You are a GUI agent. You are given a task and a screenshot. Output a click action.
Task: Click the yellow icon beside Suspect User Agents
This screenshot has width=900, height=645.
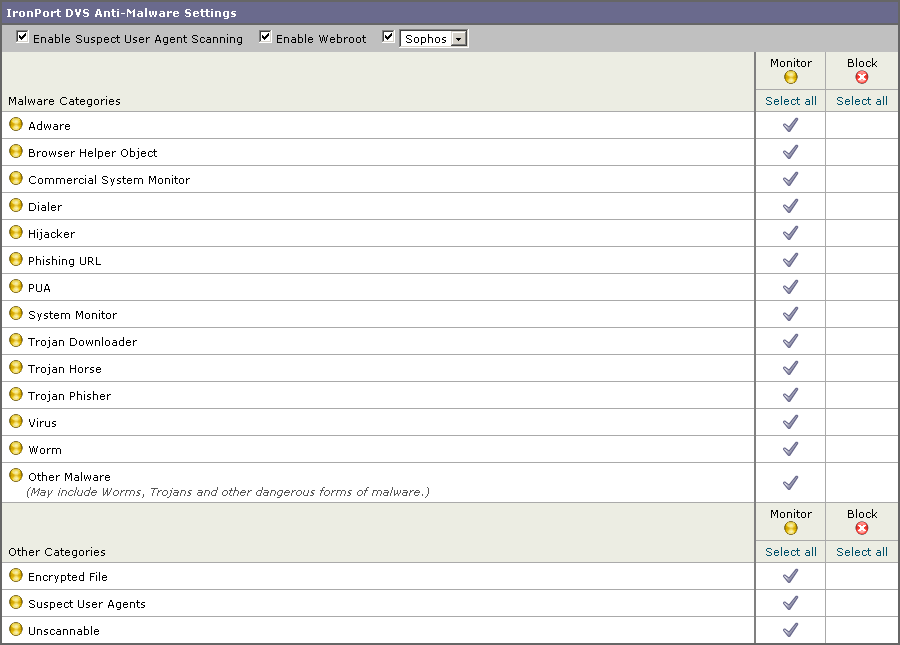pyautogui.click(x=16, y=603)
